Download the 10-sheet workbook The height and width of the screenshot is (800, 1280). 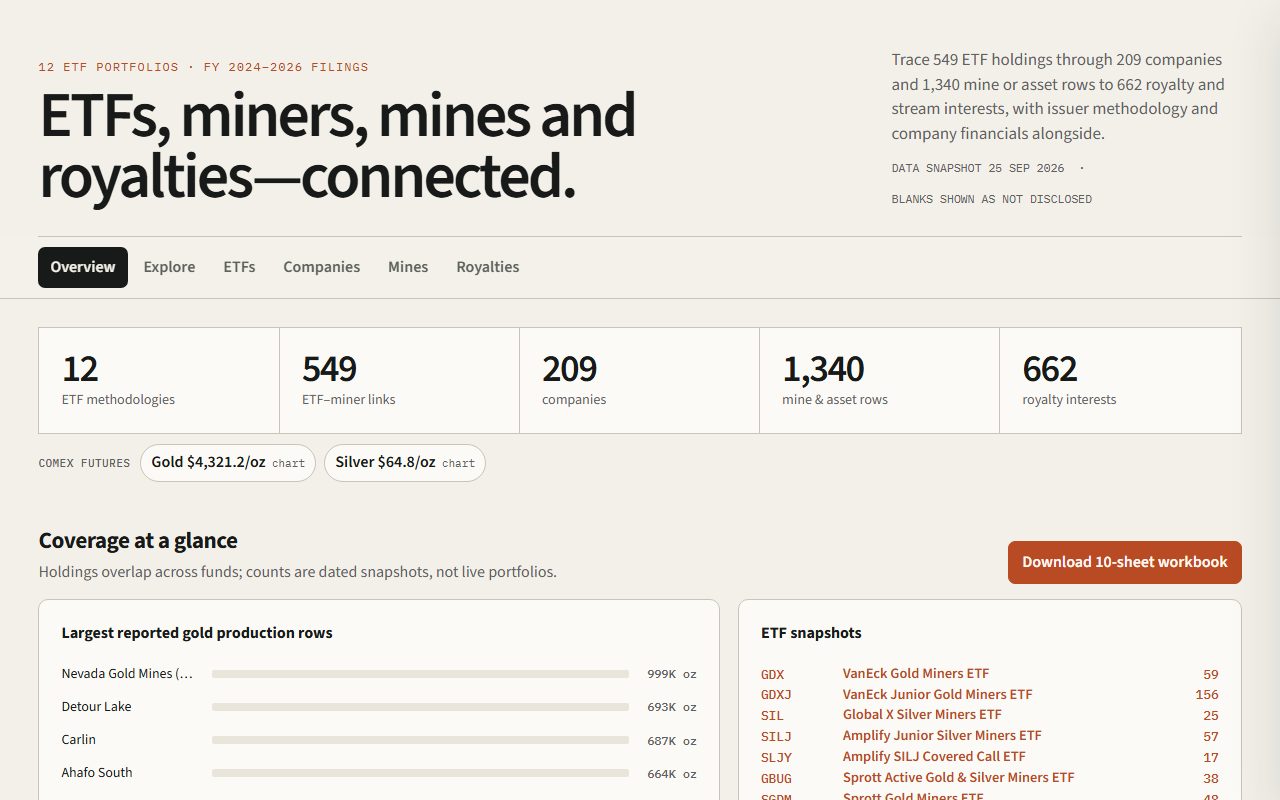click(x=1125, y=562)
